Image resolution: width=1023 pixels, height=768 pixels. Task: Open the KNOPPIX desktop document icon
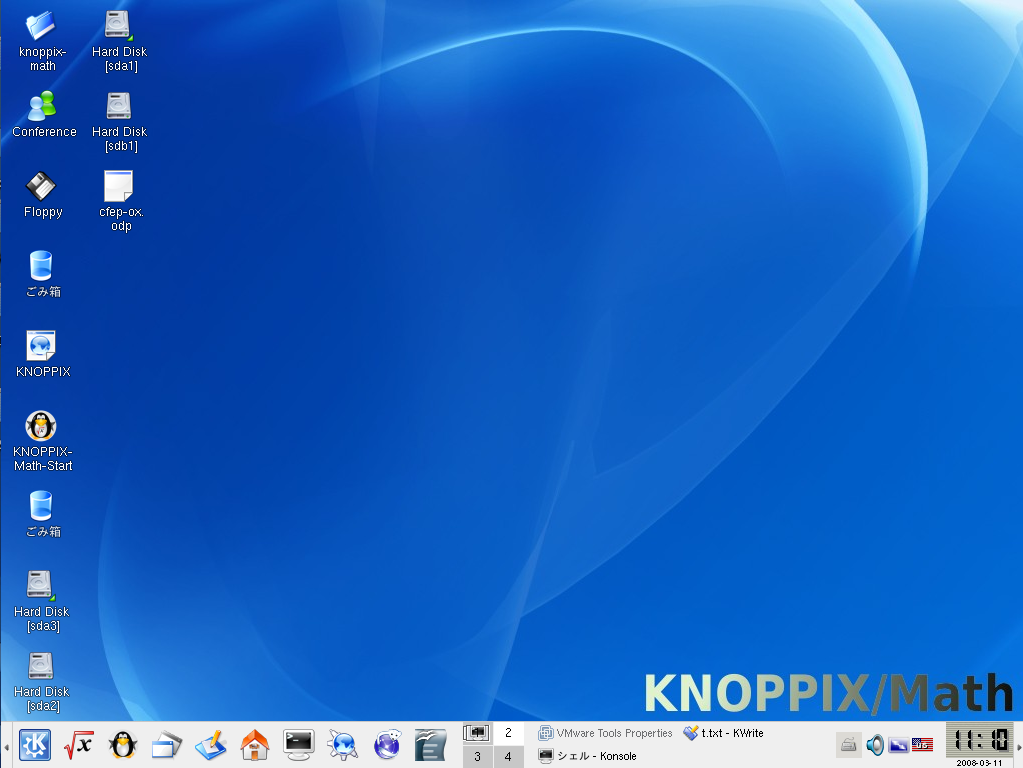[42, 354]
